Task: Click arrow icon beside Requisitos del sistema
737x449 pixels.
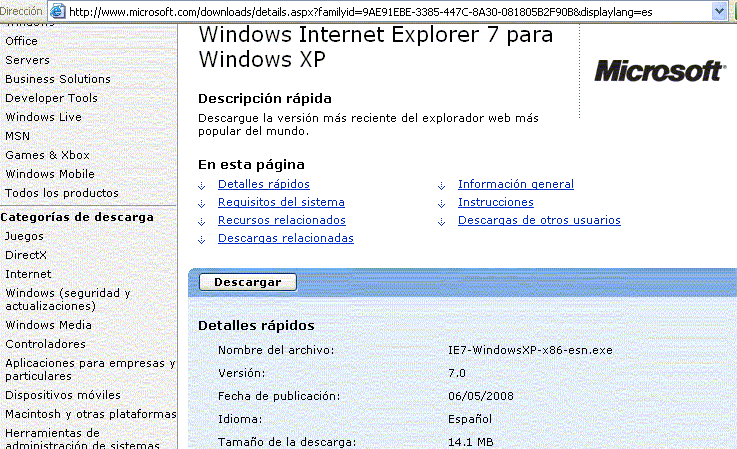Action: (x=202, y=204)
